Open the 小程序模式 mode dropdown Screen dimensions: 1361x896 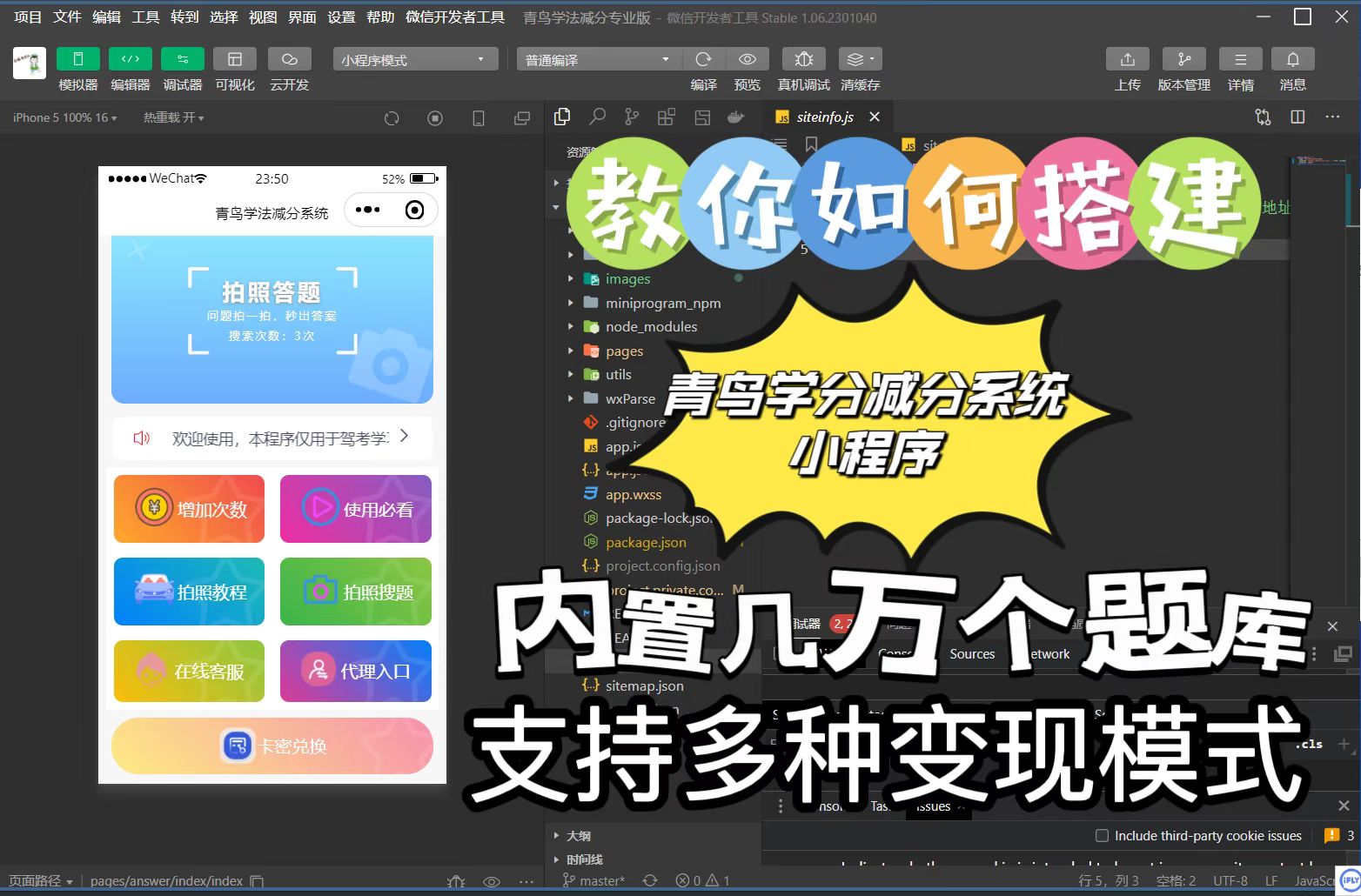pyautogui.click(x=415, y=59)
